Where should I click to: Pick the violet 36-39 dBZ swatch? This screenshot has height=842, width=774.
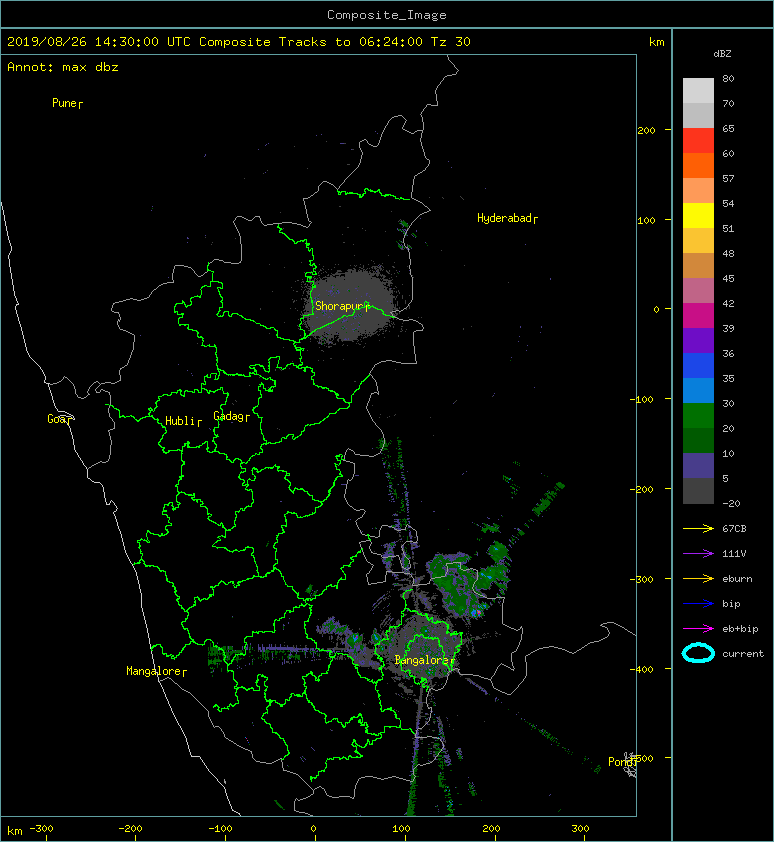(x=698, y=341)
